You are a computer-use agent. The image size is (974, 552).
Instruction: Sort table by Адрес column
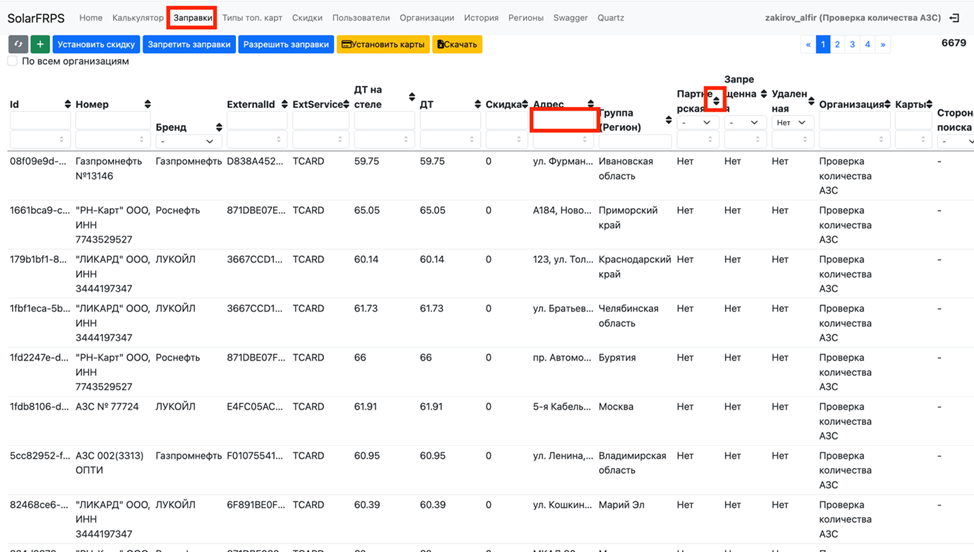pos(591,104)
